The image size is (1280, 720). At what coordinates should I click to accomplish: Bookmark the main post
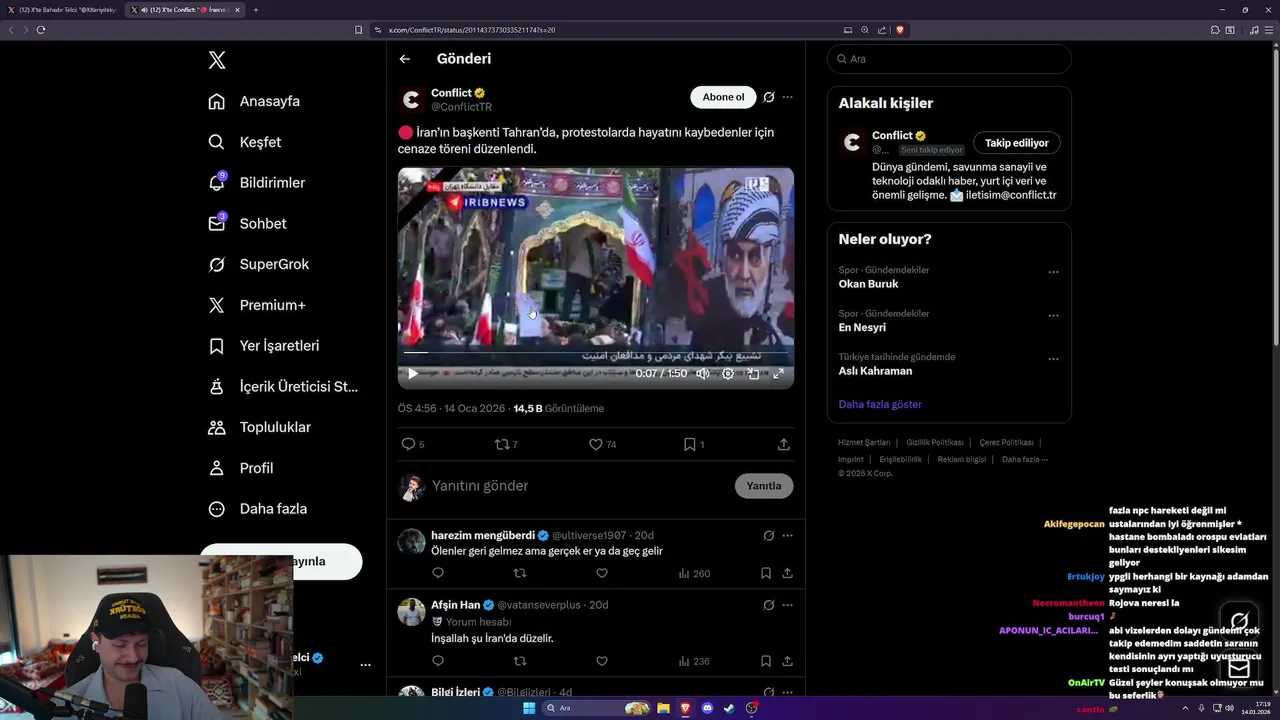(x=690, y=444)
